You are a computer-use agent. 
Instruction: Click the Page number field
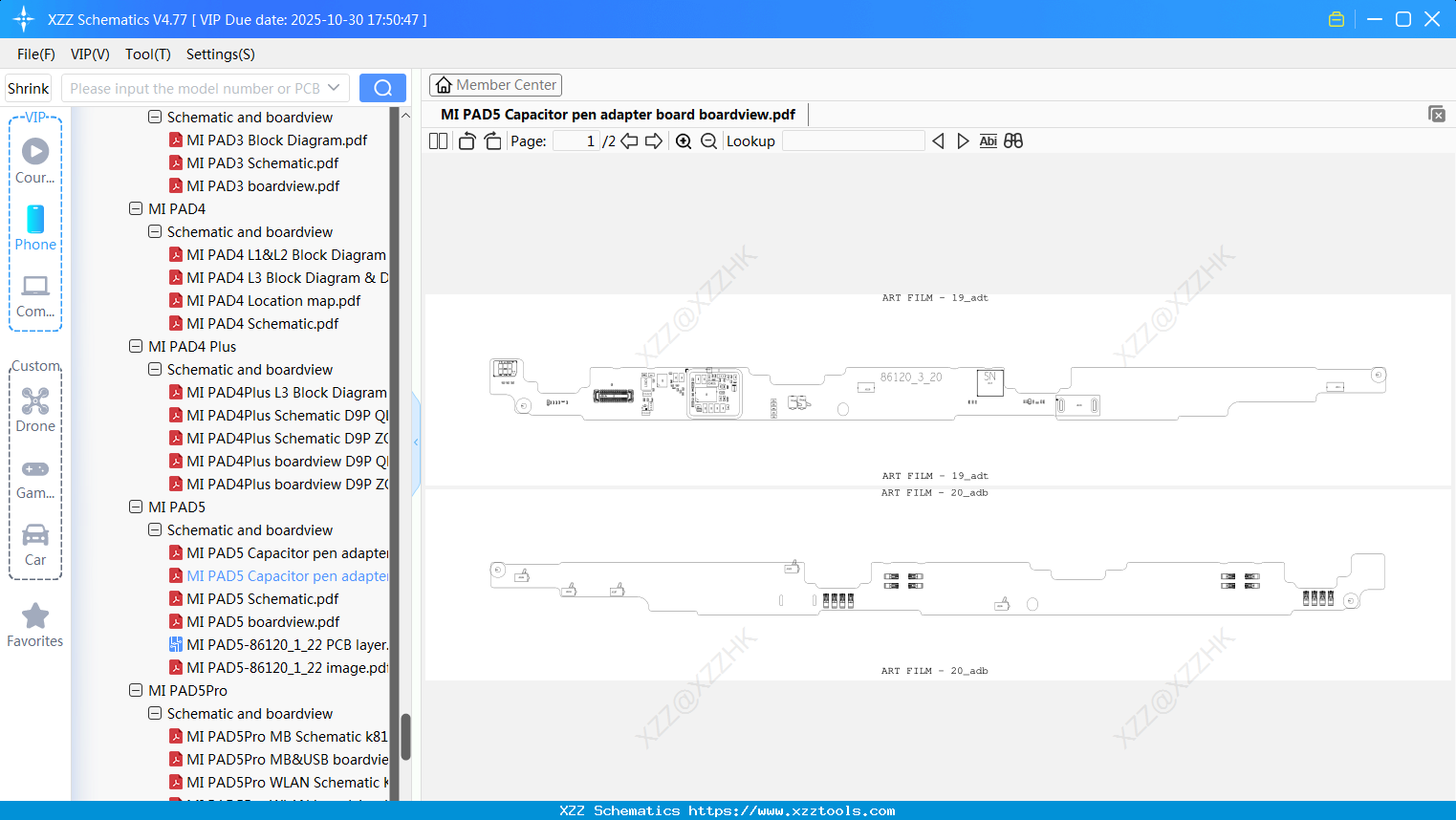point(576,141)
